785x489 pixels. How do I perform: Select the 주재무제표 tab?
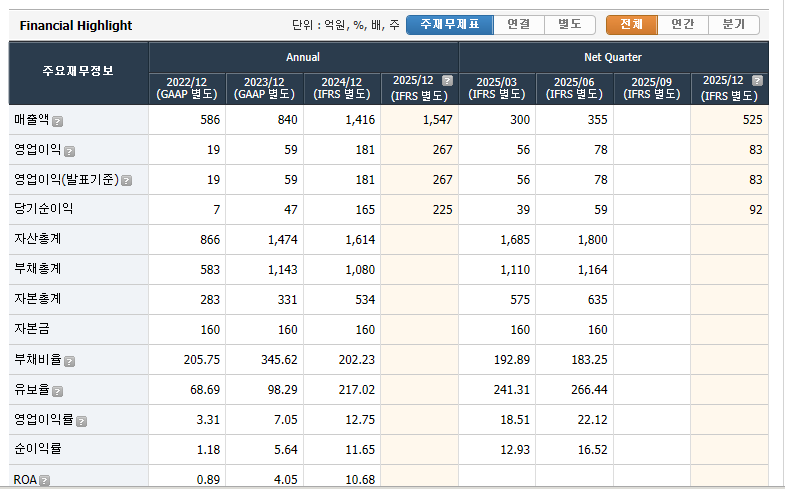pos(449,25)
